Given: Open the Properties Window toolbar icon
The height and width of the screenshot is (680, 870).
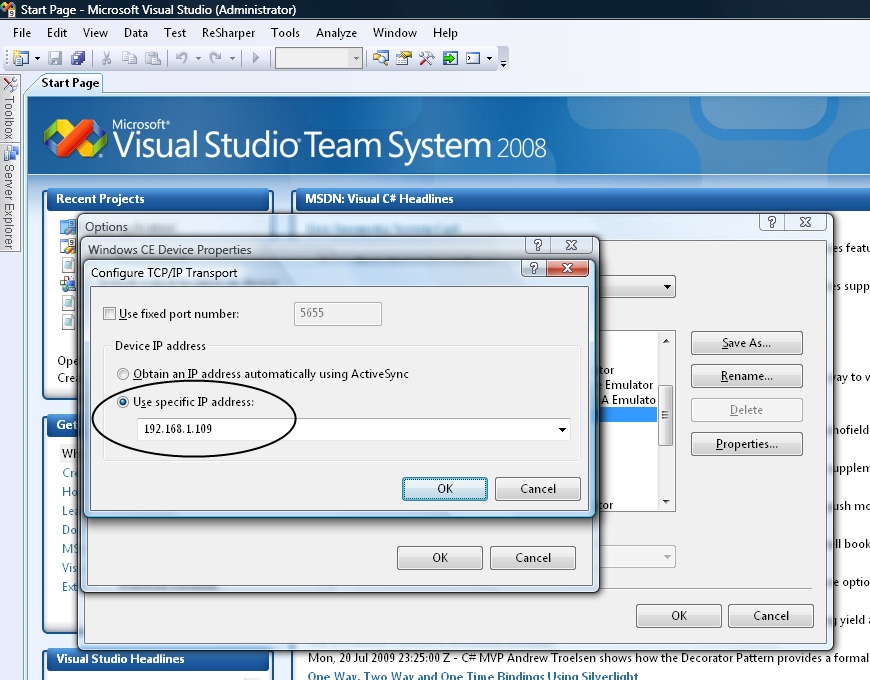Looking at the screenshot, I should (403, 58).
